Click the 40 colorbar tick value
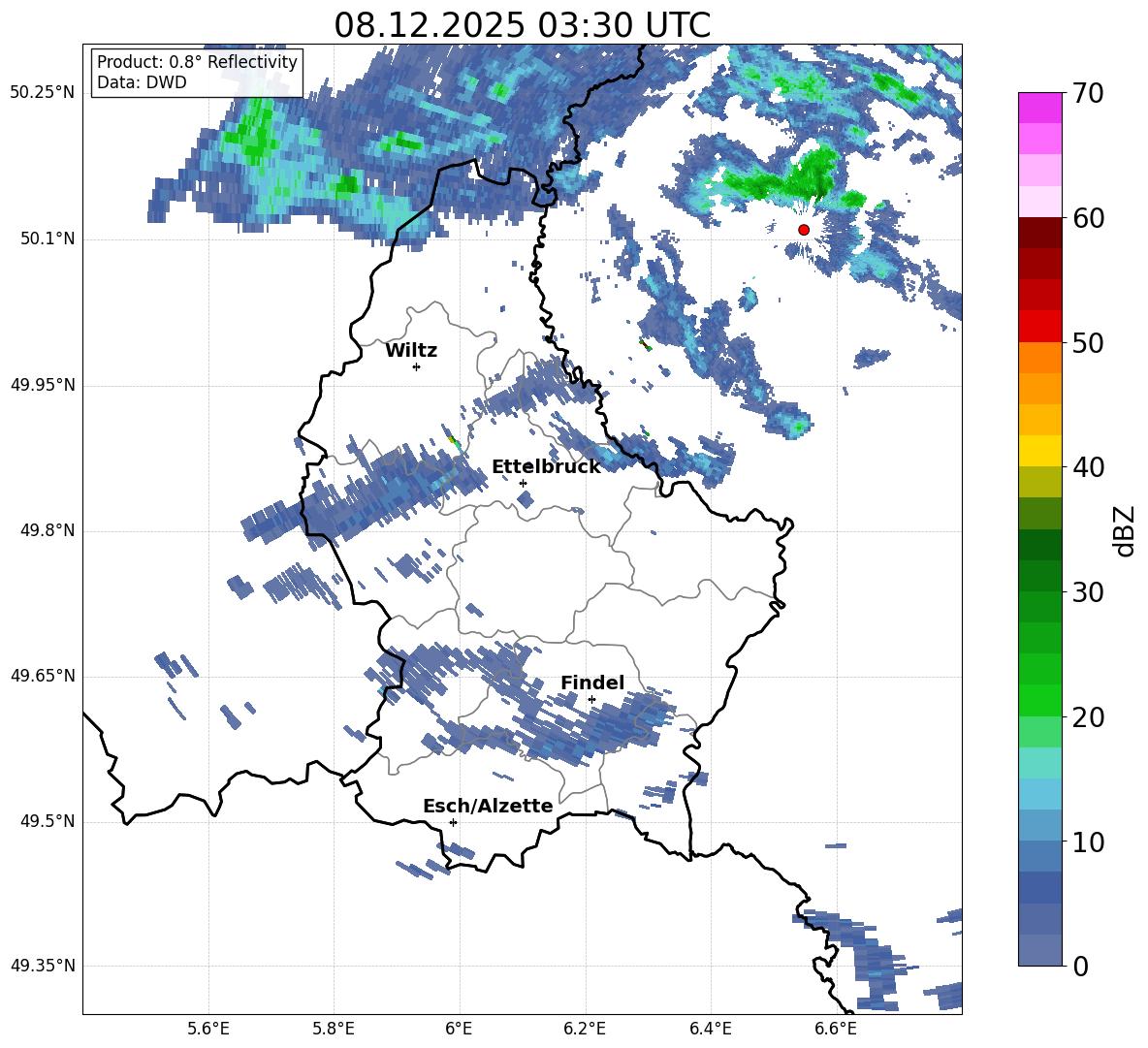Screen dimensions: 1148x1048 [1088, 467]
